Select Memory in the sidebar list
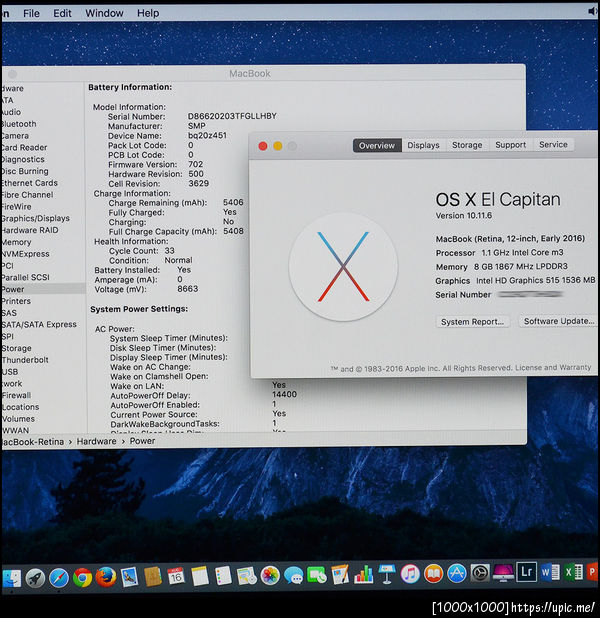The width and height of the screenshot is (600, 618). pos(16,242)
